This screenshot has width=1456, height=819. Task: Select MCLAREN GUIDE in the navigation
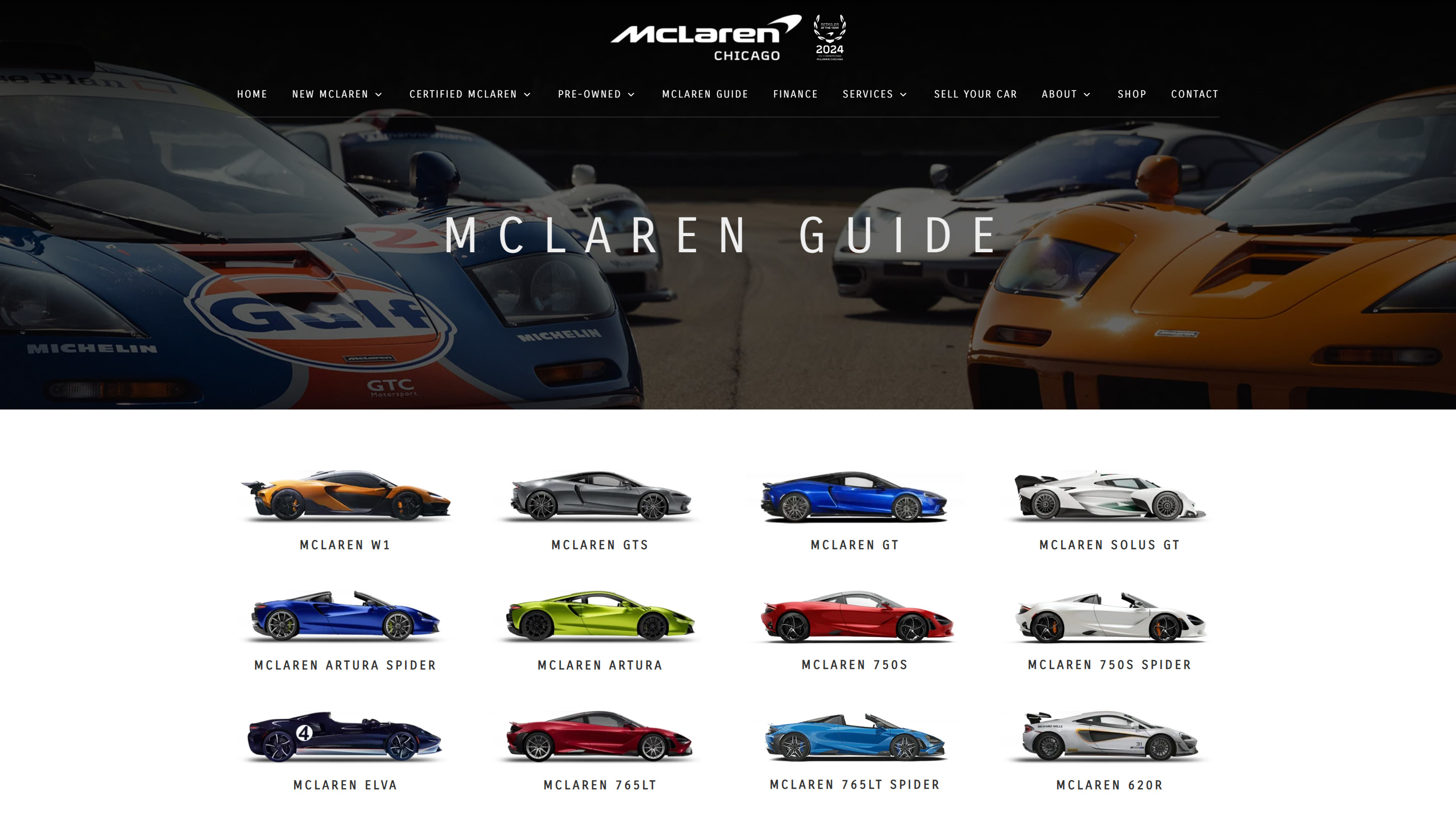click(x=705, y=95)
